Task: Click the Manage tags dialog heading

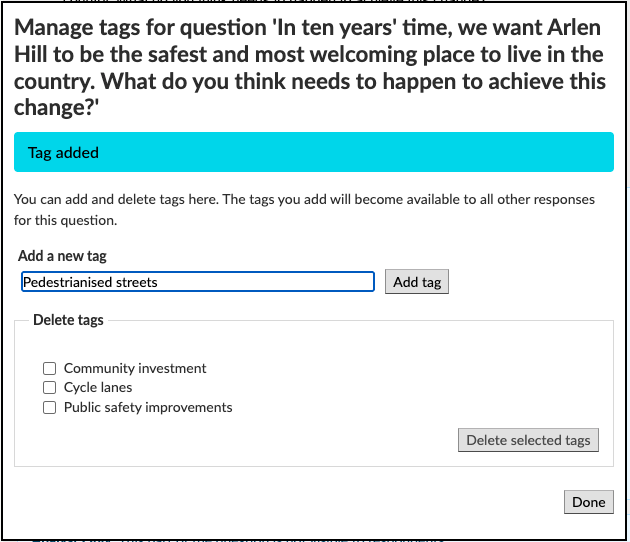Action: point(309,67)
